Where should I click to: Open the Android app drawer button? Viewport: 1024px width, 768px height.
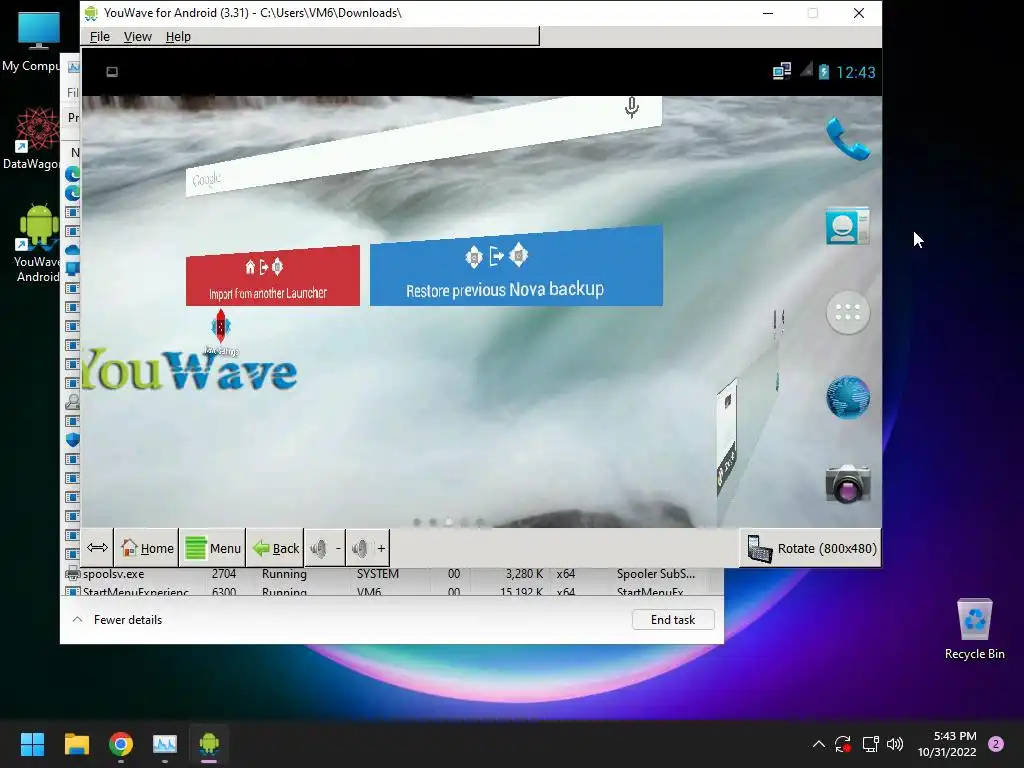[x=848, y=313]
